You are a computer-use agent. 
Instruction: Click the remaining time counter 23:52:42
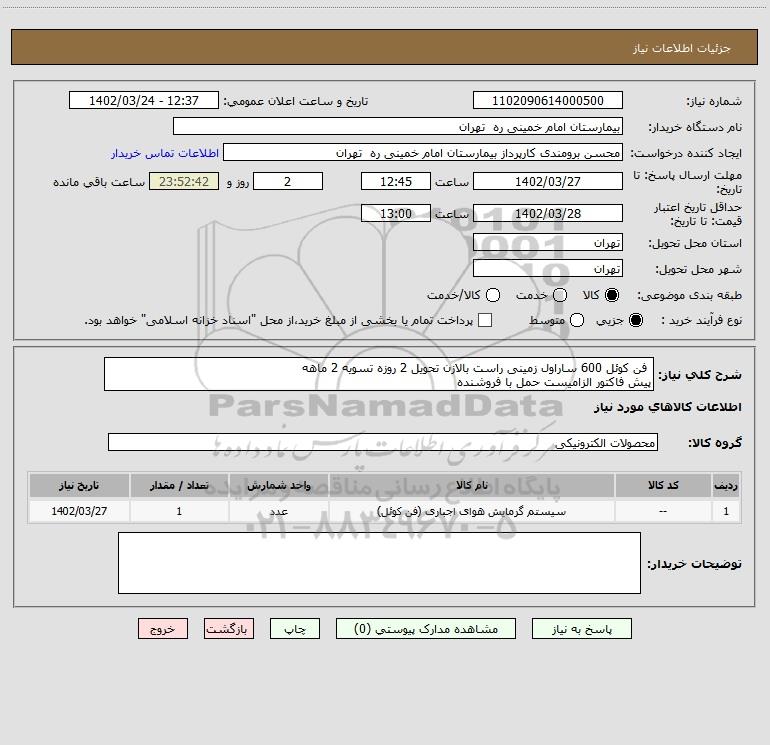184,181
